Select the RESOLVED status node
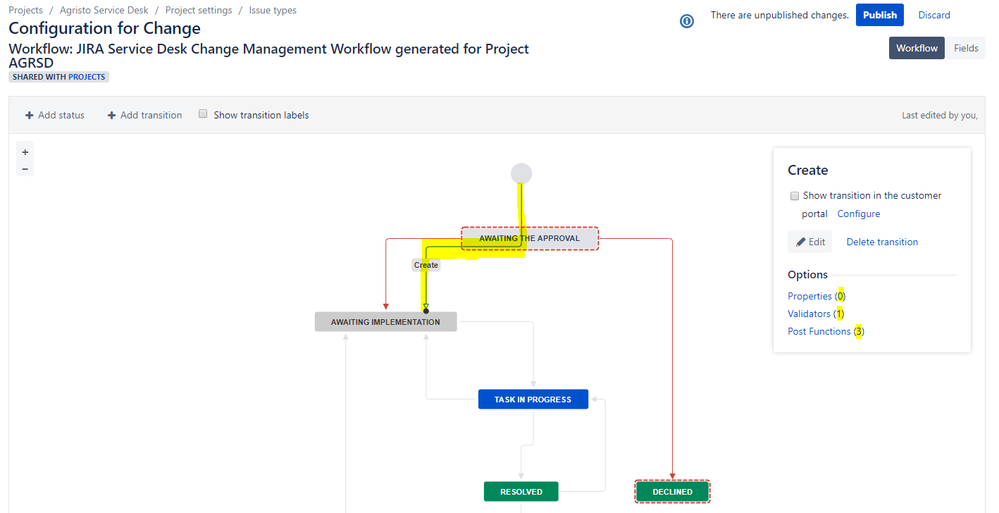Image resolution: width=999 pixels, height=513 pixels. coord(521,492)
